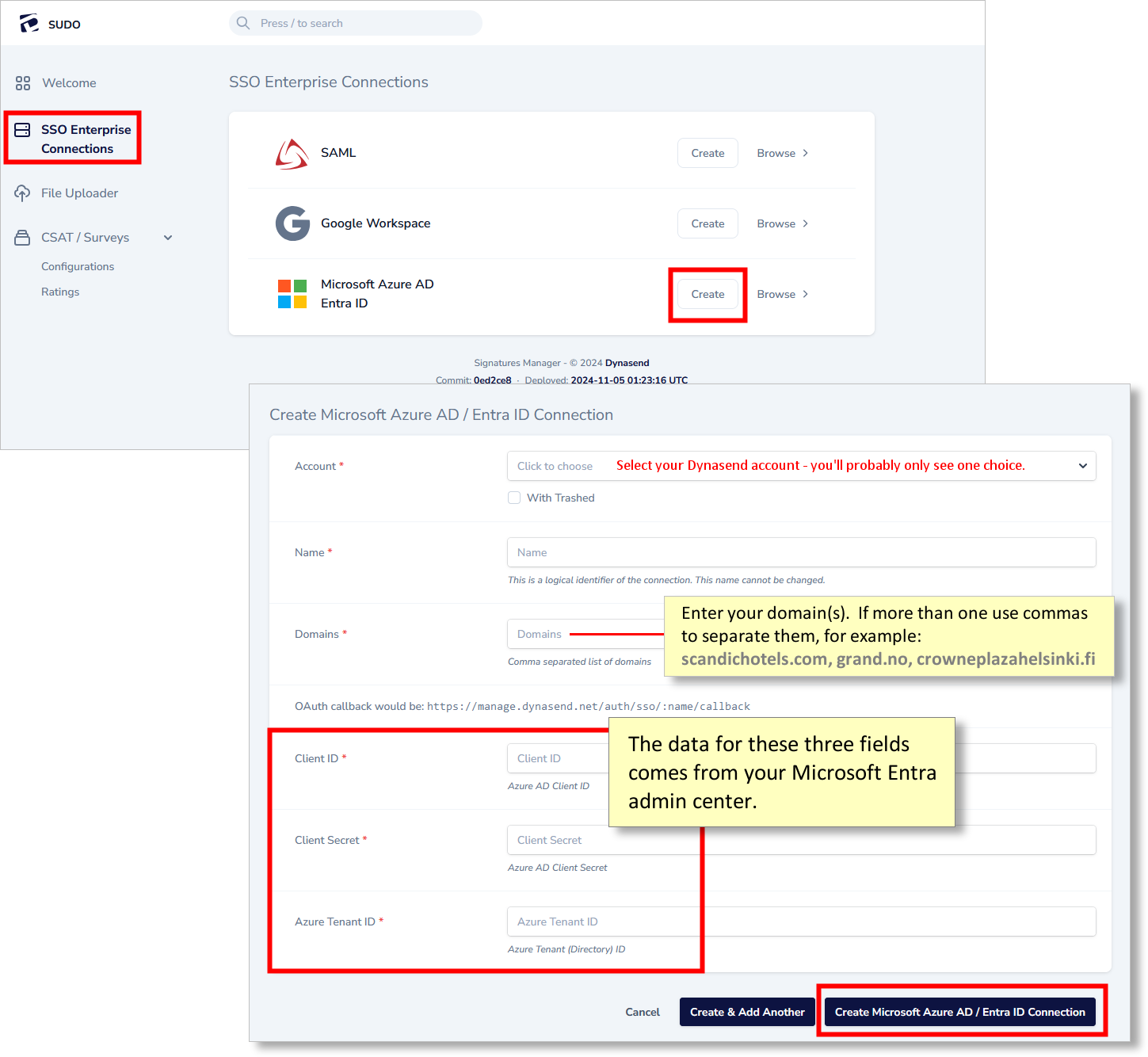Click the deployed timestamp 2024-11-05 01:23:16 UTC
Image resolution: width=1148 pixels, height=1057 pixels.
(x=629, y=380)
